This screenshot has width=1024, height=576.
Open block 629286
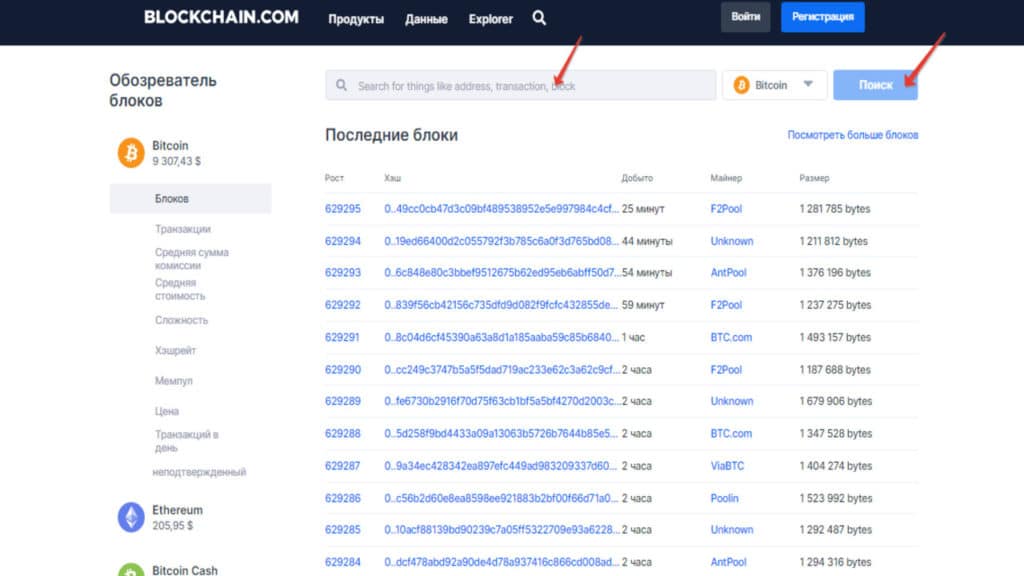coord(343,498)
